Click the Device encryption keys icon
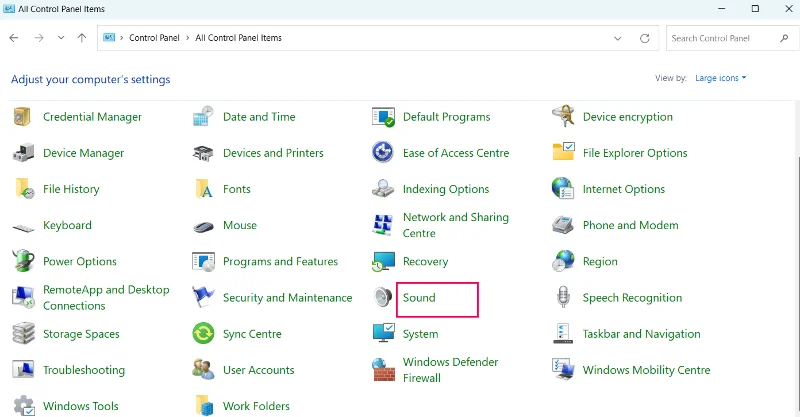 563,116
